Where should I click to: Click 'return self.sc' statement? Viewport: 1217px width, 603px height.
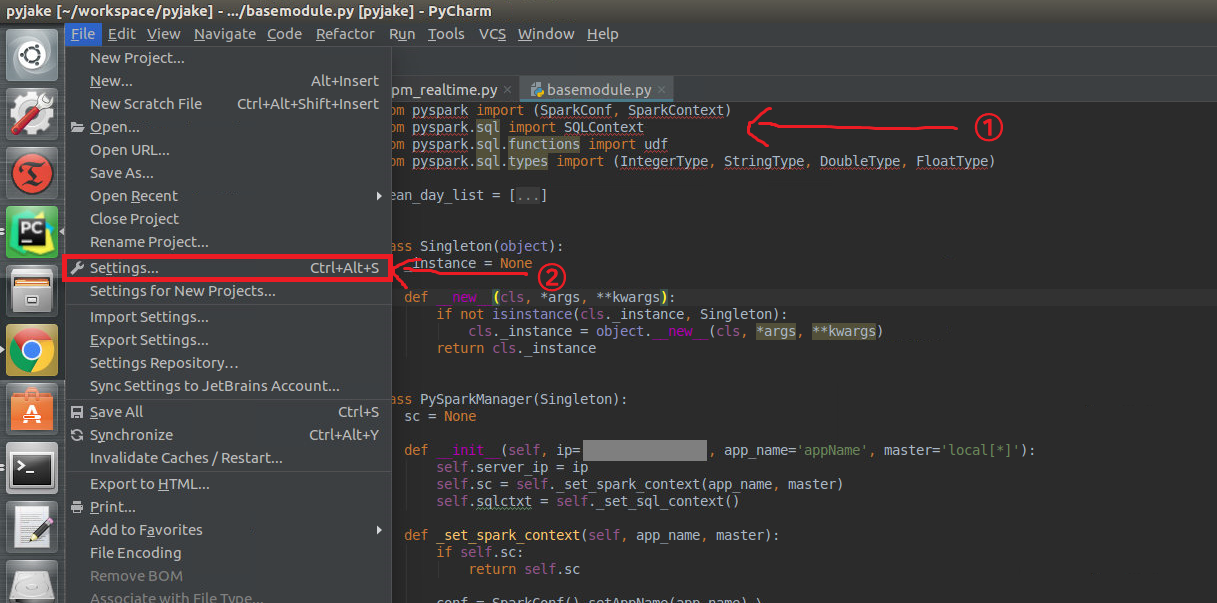pos(524,569)
